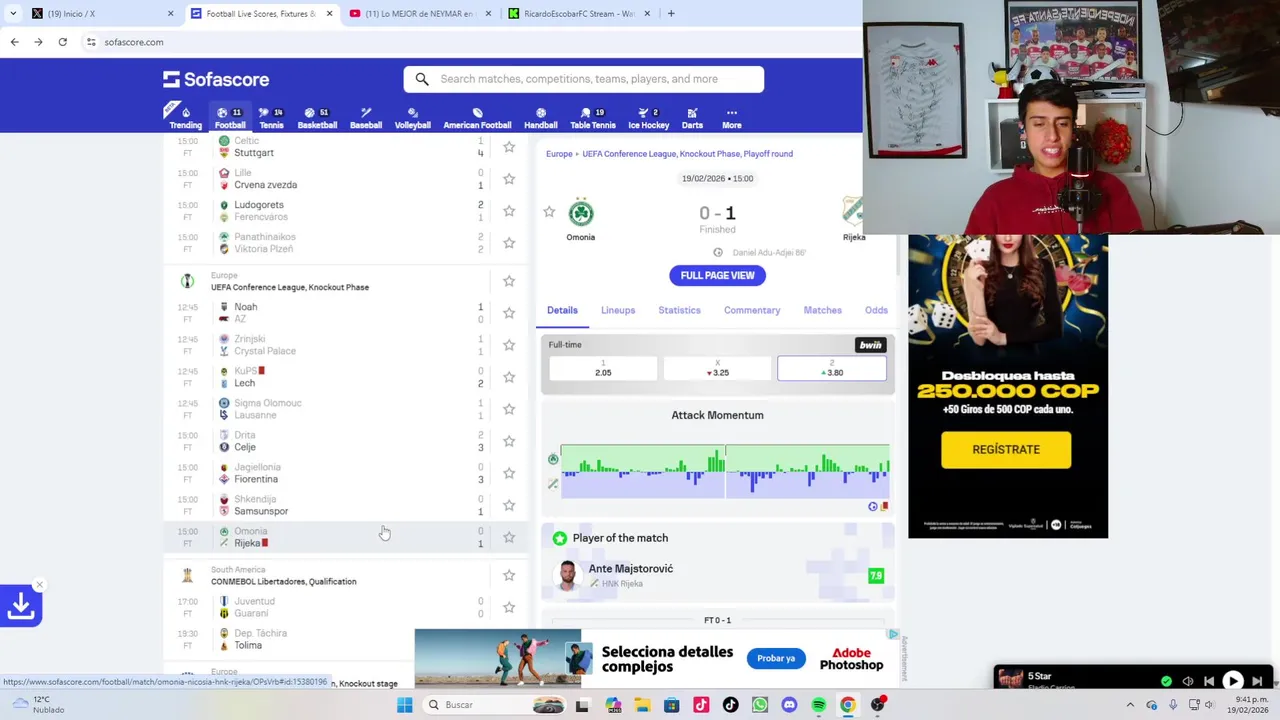Click the download arrow floating icon
This screenshot has height=720, width=1280.
pos(20,606)
